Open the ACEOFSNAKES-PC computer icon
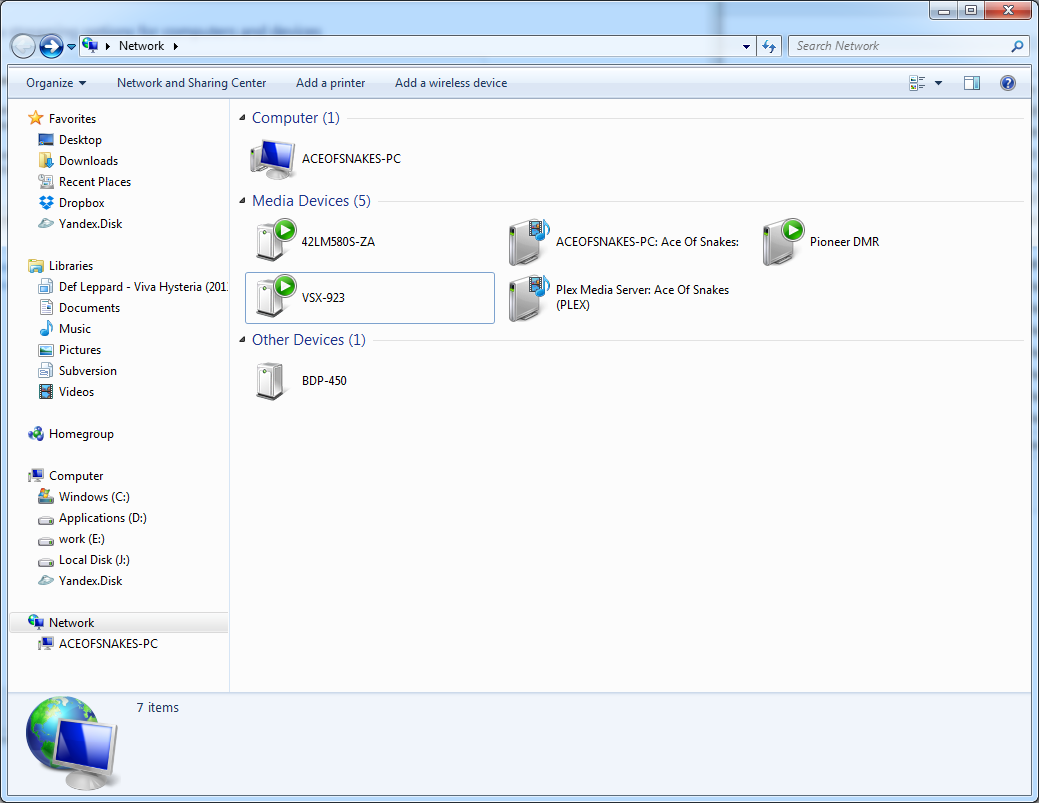 click(x=271, y=159)
